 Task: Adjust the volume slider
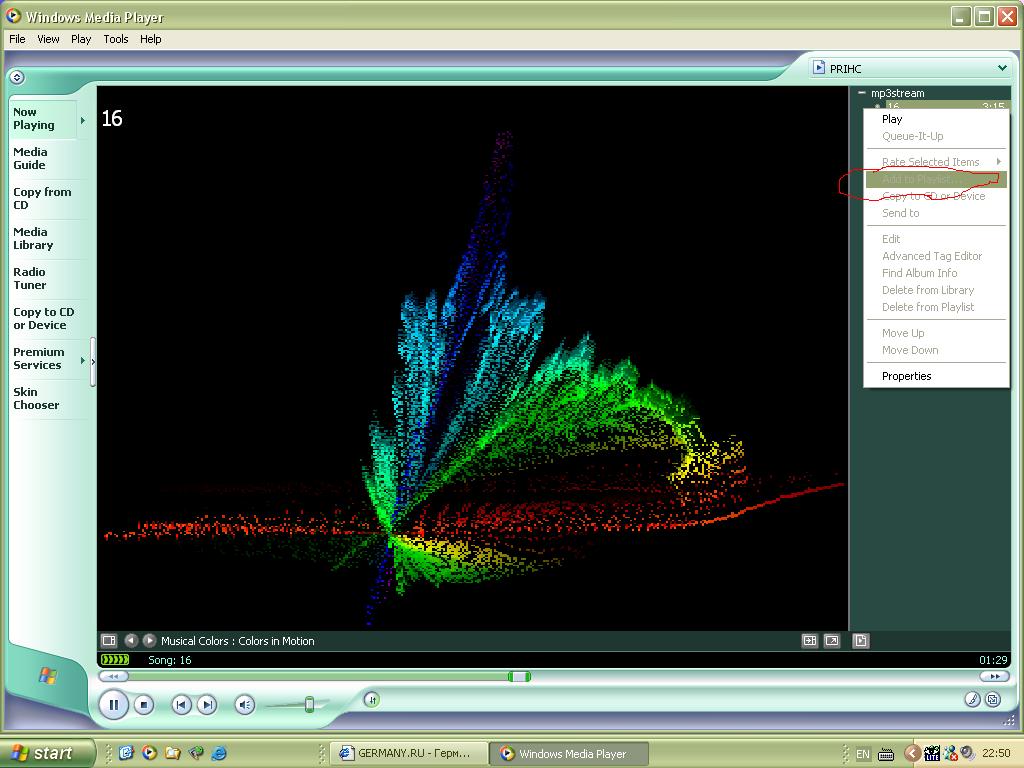click(x=309, y=704)
